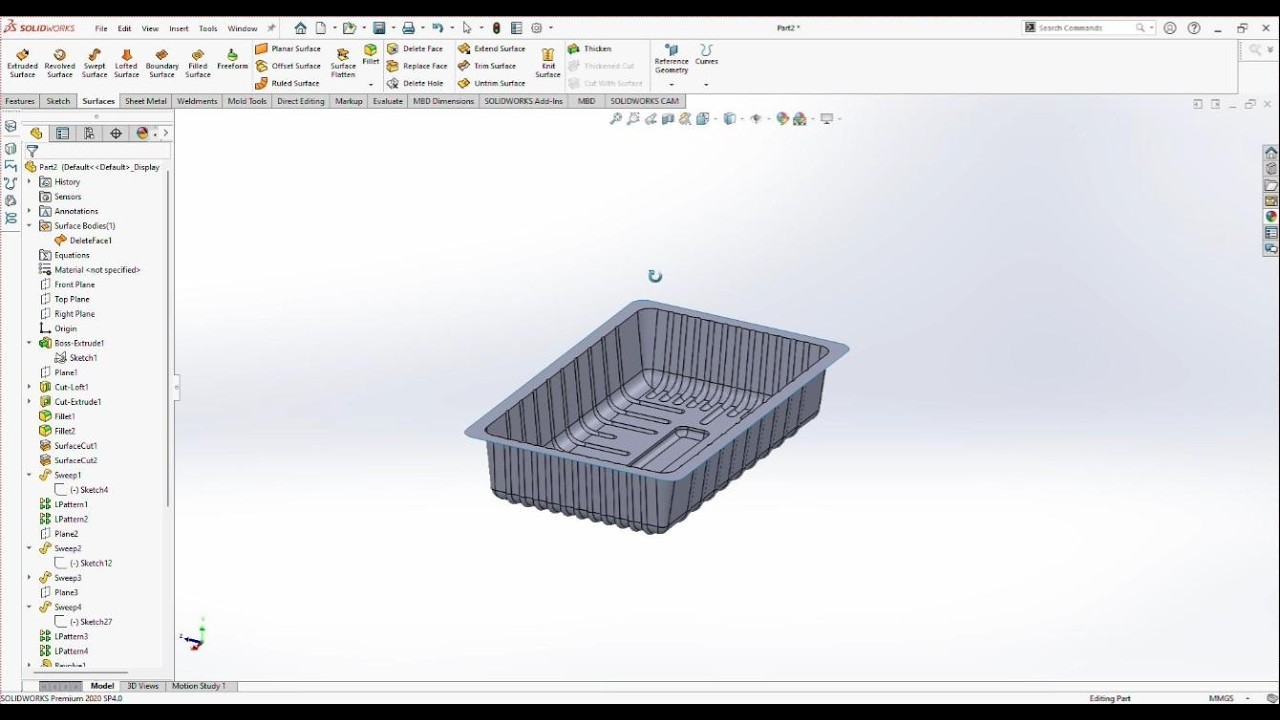1280x720 pixels.
Task: Expand the Annotations tree node
Action: click(x=29, y=211)
